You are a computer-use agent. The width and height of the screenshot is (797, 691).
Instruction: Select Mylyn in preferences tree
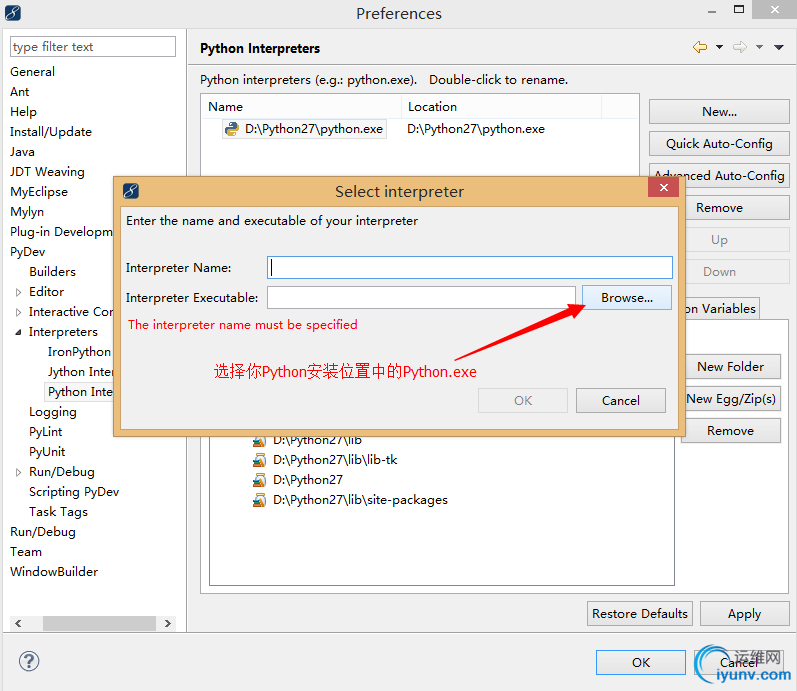coord(27,212)
